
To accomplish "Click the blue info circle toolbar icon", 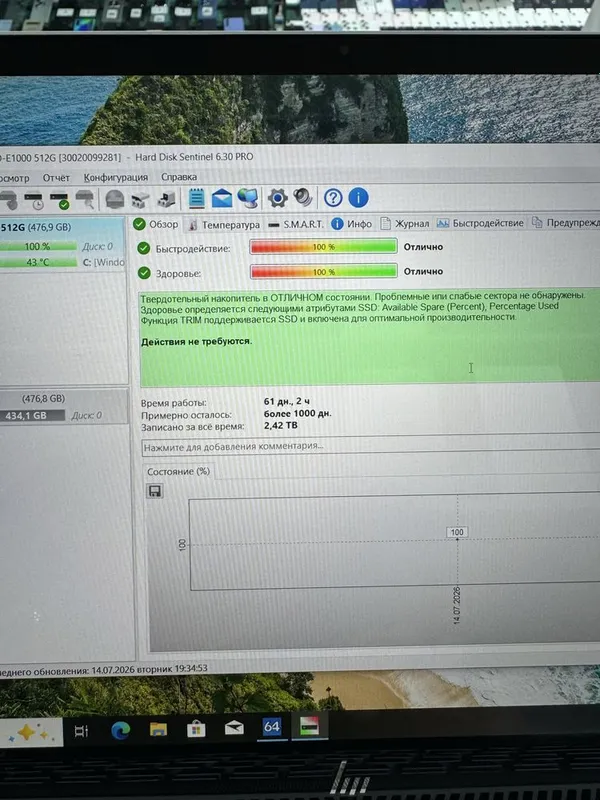I will click(358, 197).
